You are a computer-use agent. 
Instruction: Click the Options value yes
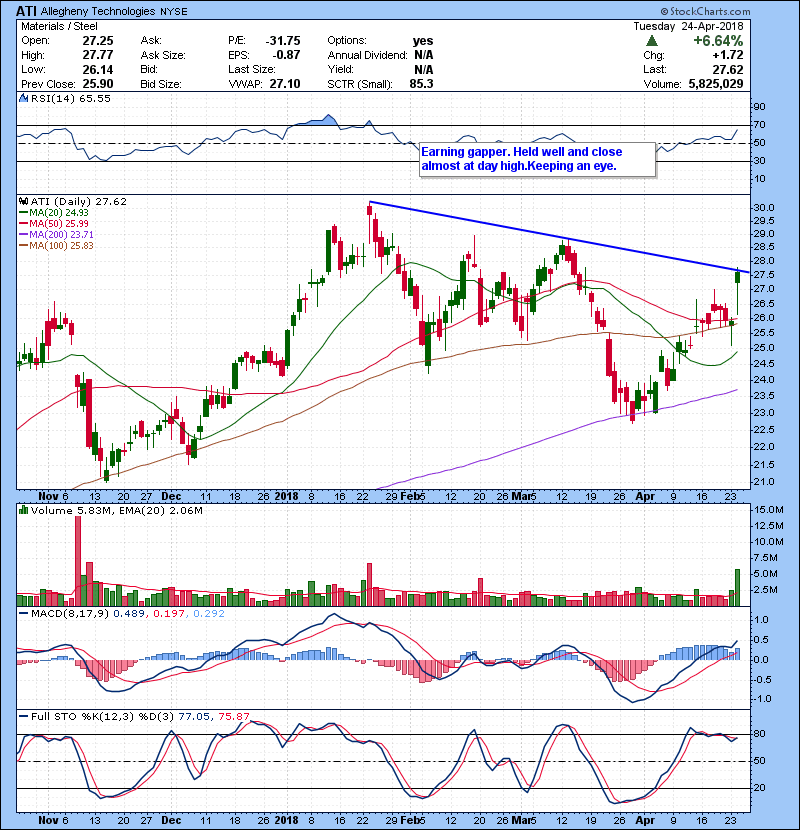[423, 41]
